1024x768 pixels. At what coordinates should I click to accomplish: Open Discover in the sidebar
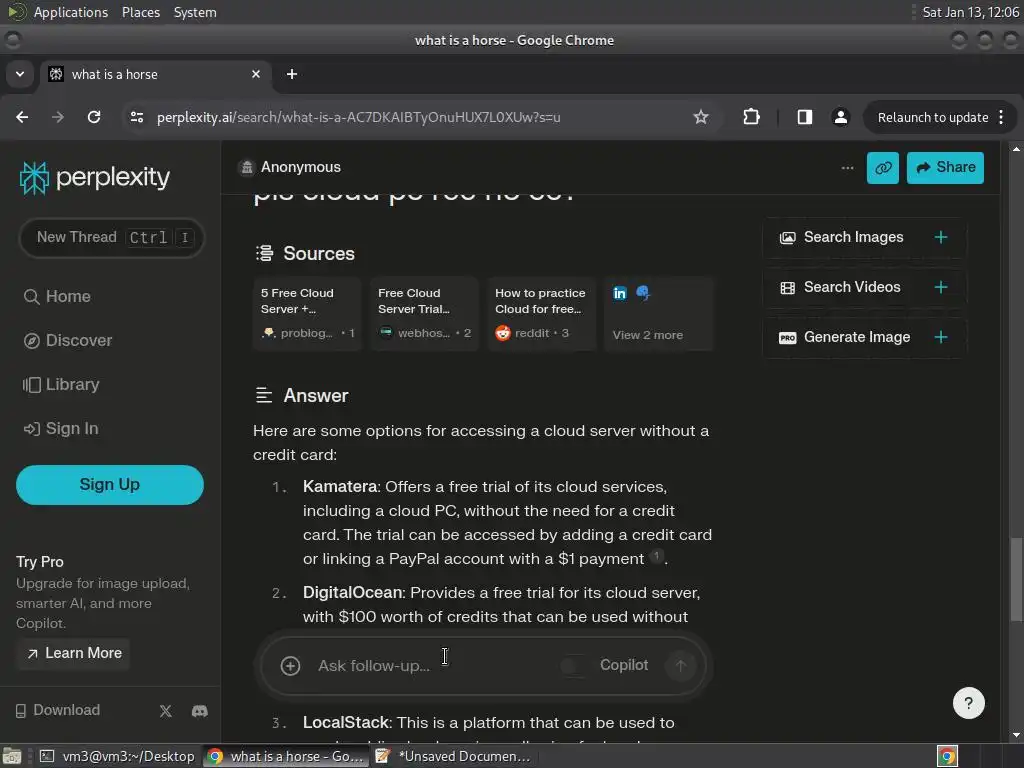(x=68, y=340)
